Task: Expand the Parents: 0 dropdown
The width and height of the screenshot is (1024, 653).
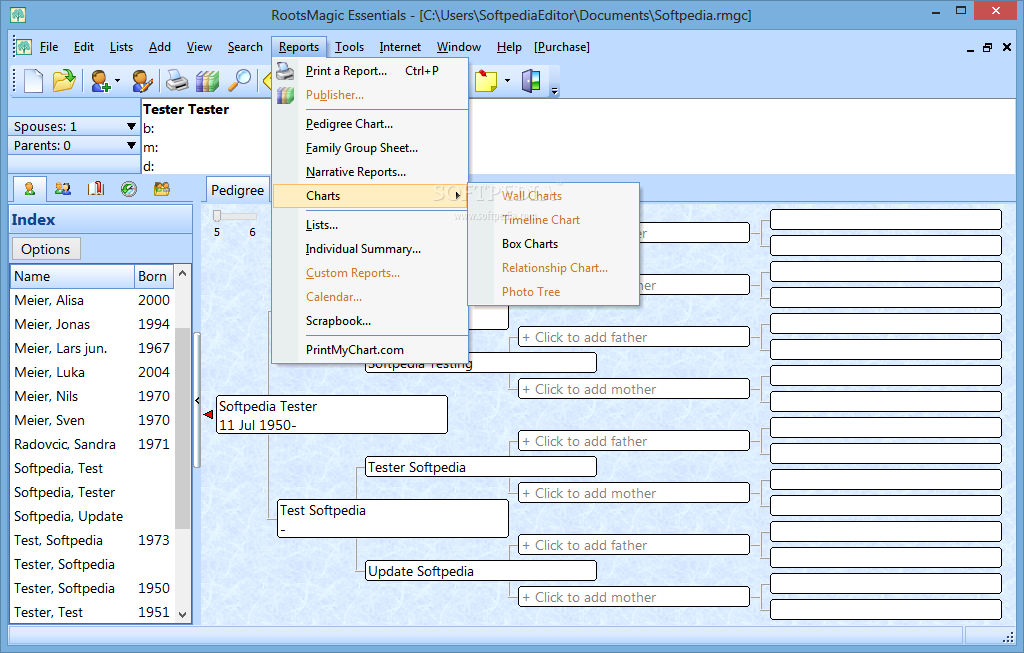Action: pos(131,145)
